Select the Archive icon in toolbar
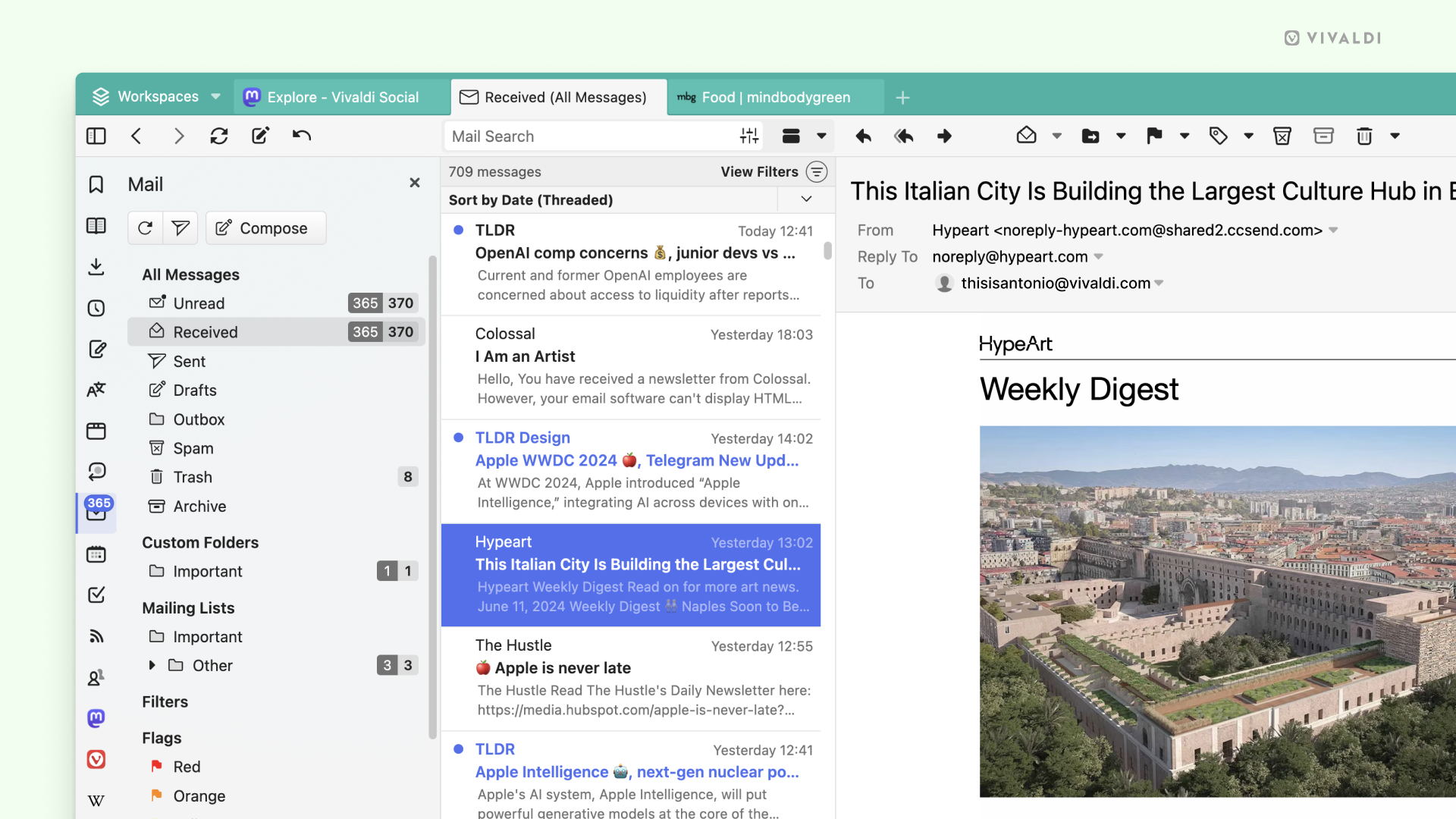 [1323, 135]
